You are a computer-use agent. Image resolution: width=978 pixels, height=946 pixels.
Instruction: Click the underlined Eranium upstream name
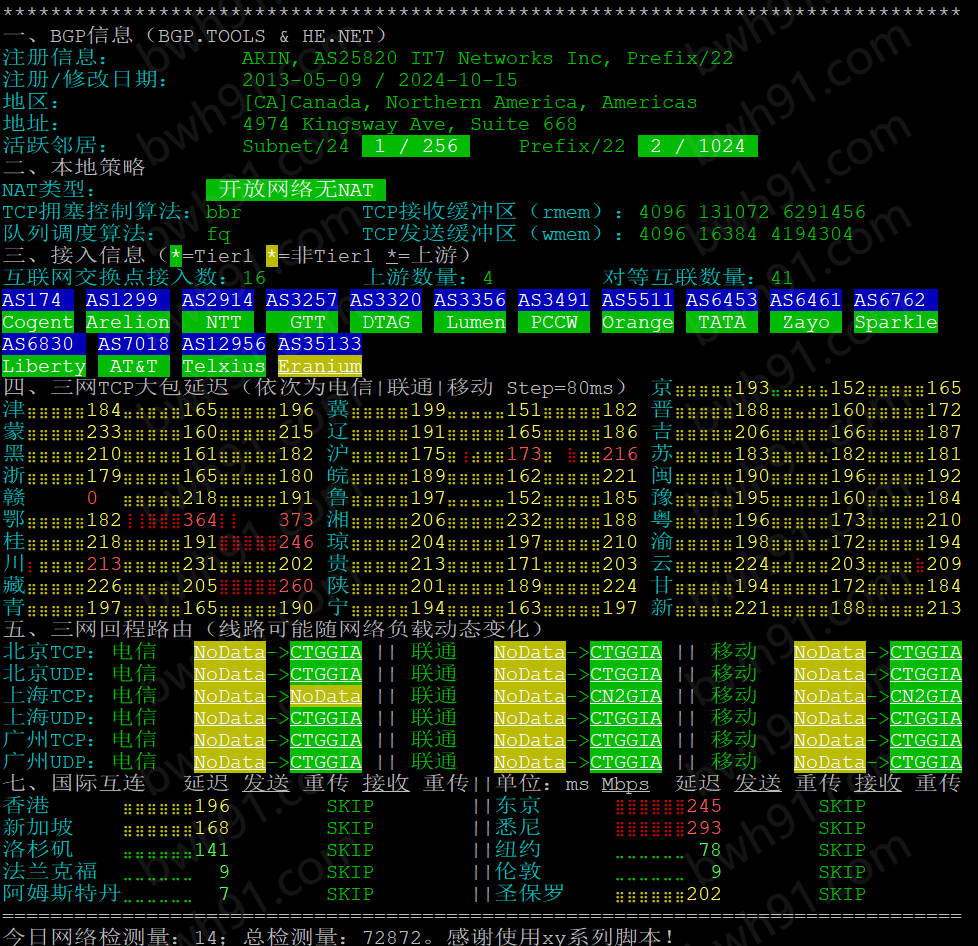tap(319, 366)
